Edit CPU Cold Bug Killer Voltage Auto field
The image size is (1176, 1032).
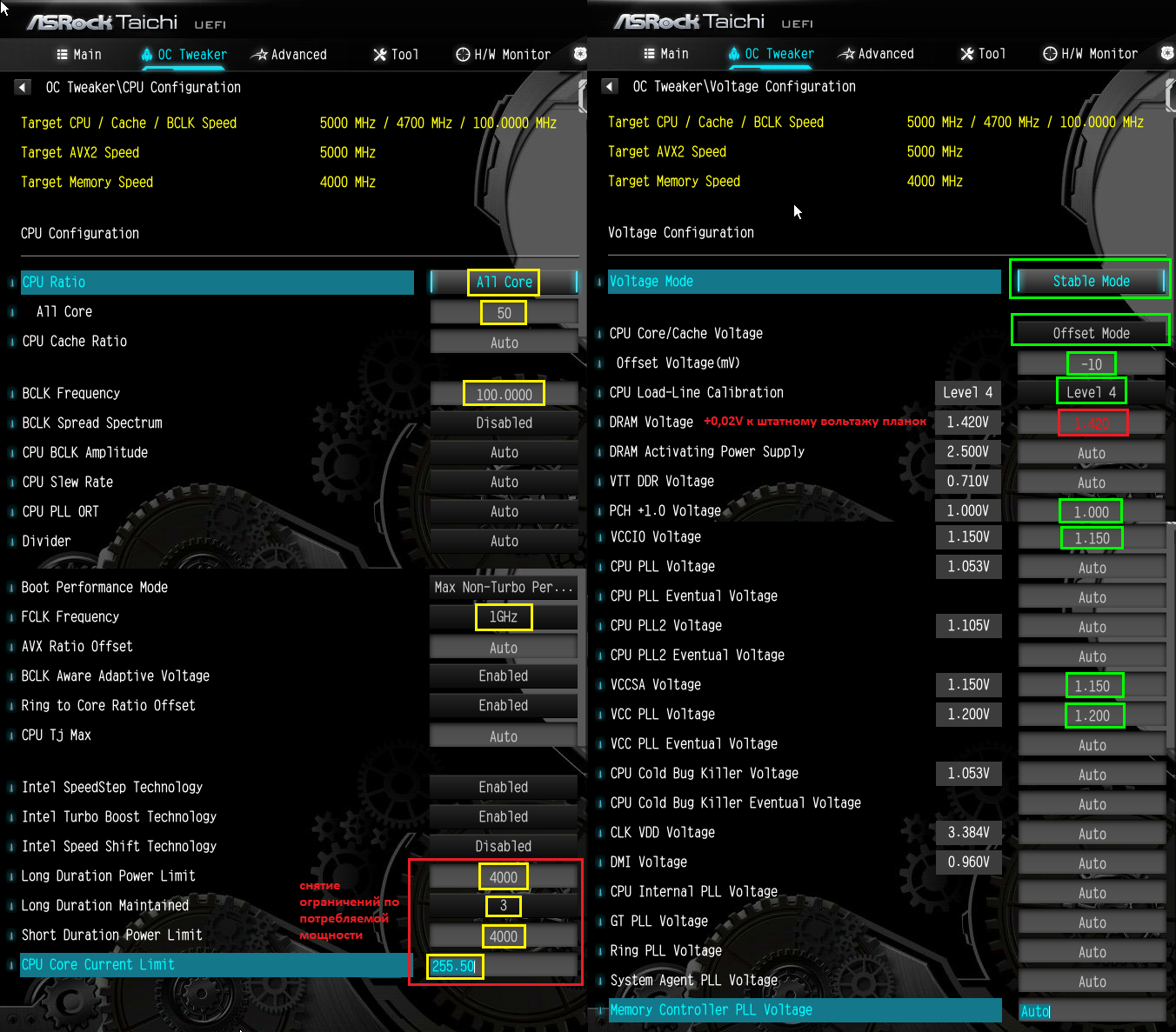(x=1091, y=775)
